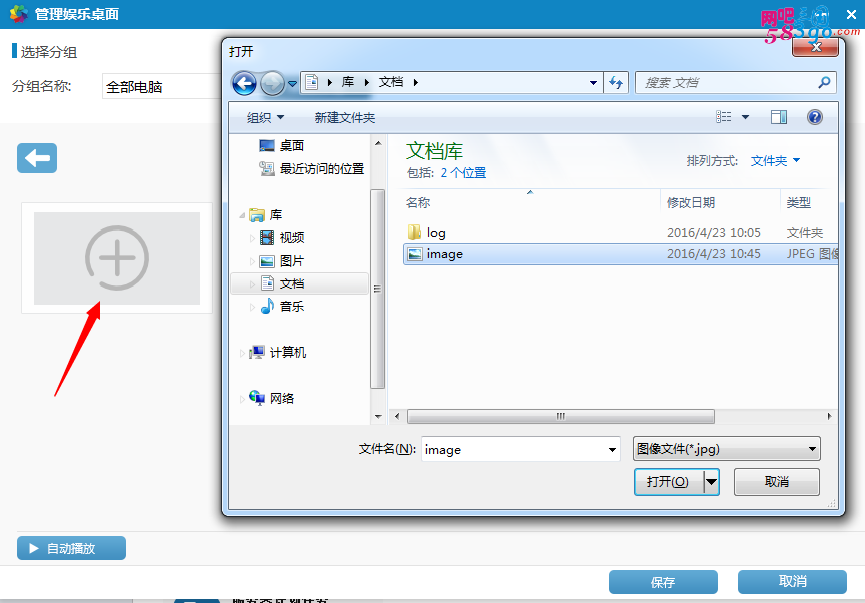Toggle the preview pane icon
This screenshot has height=603, width=865.
coord(779,118)
